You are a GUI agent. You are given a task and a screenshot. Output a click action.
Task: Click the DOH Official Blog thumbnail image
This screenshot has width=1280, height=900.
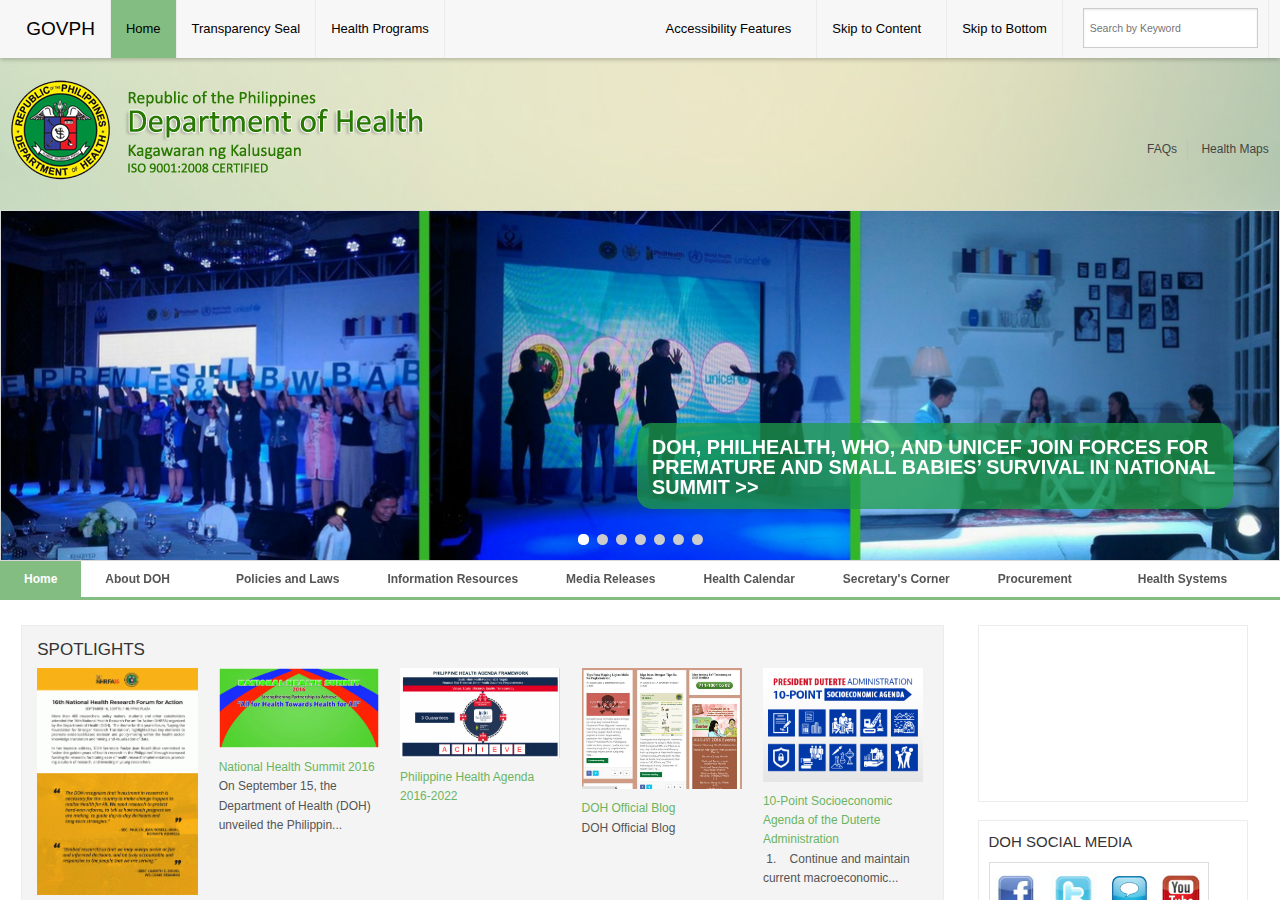click(x=662, y=728)
